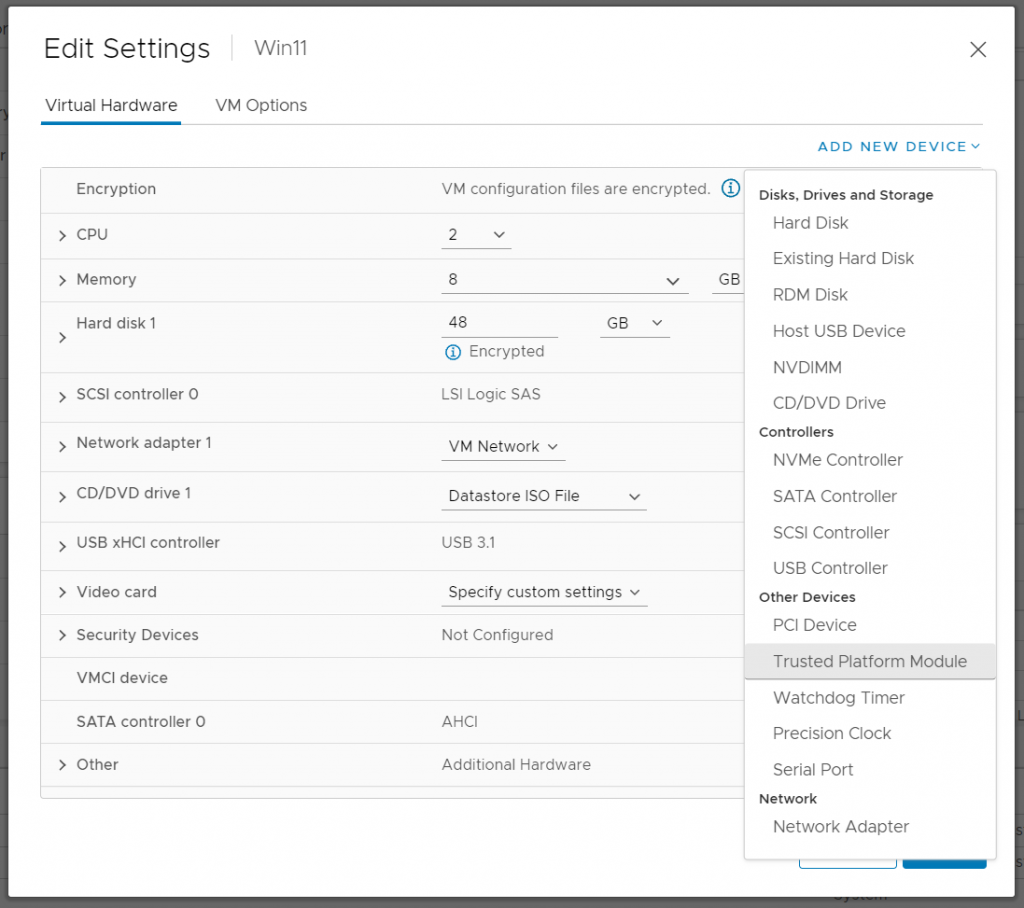The width and height of the screenshot is (1024, 908).
Task: Switch to the VM Options tab
Action: click(260, 105)
